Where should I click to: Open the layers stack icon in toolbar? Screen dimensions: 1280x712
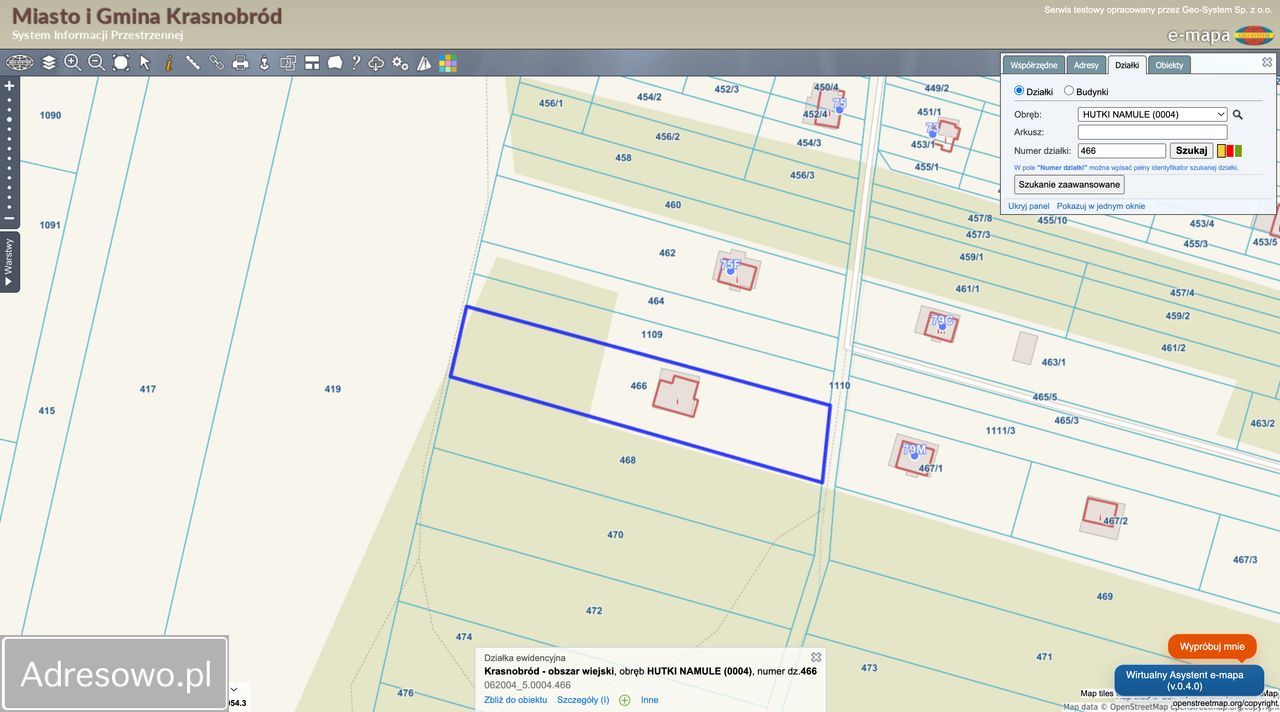(49, 63)
